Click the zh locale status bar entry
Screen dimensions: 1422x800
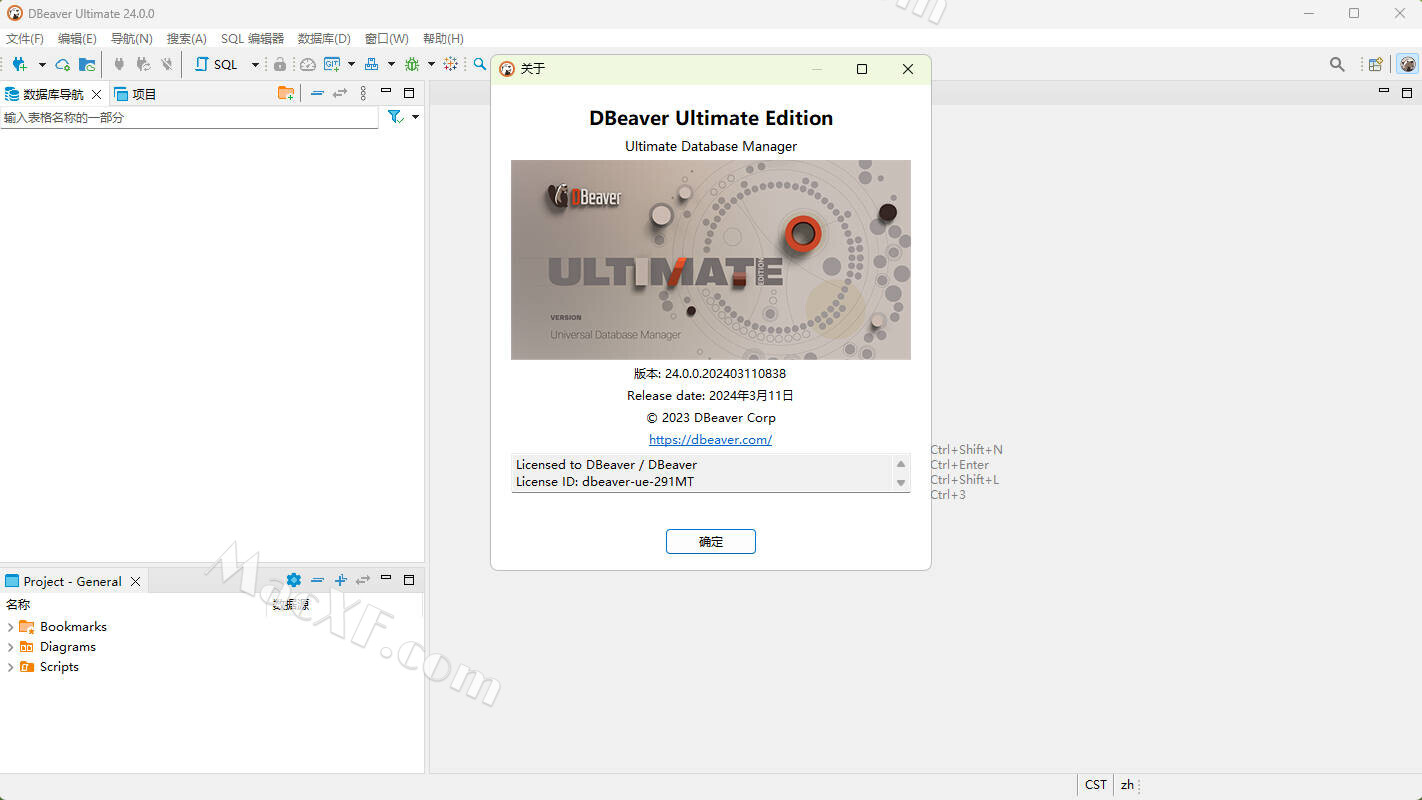coord(1127,785)
